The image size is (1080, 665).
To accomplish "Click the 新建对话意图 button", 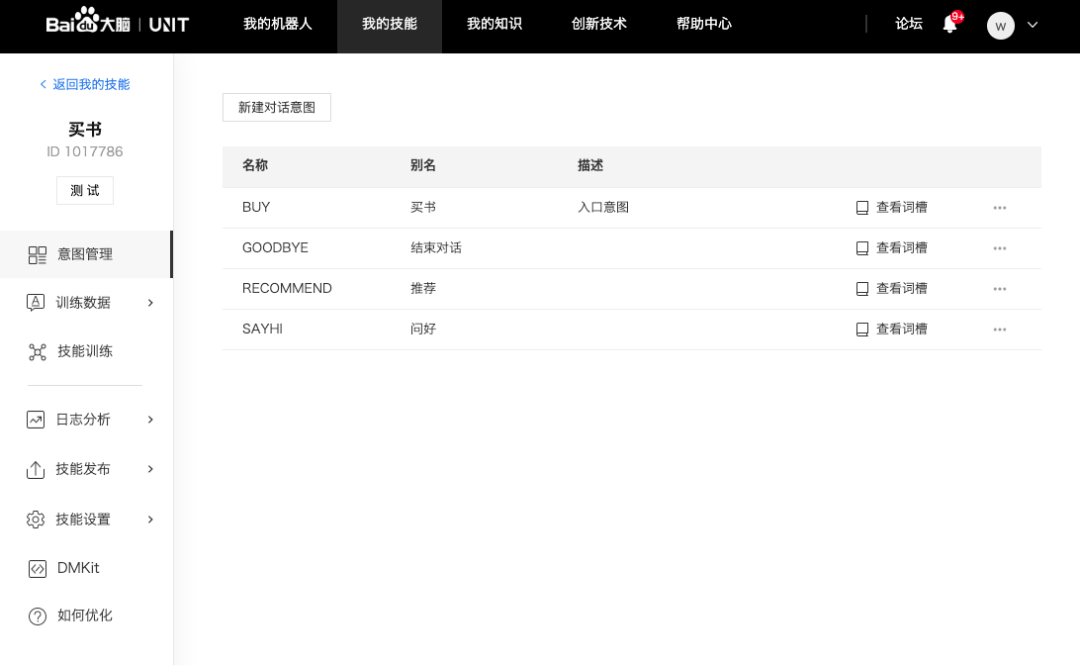I will click(x=276, y=108).
